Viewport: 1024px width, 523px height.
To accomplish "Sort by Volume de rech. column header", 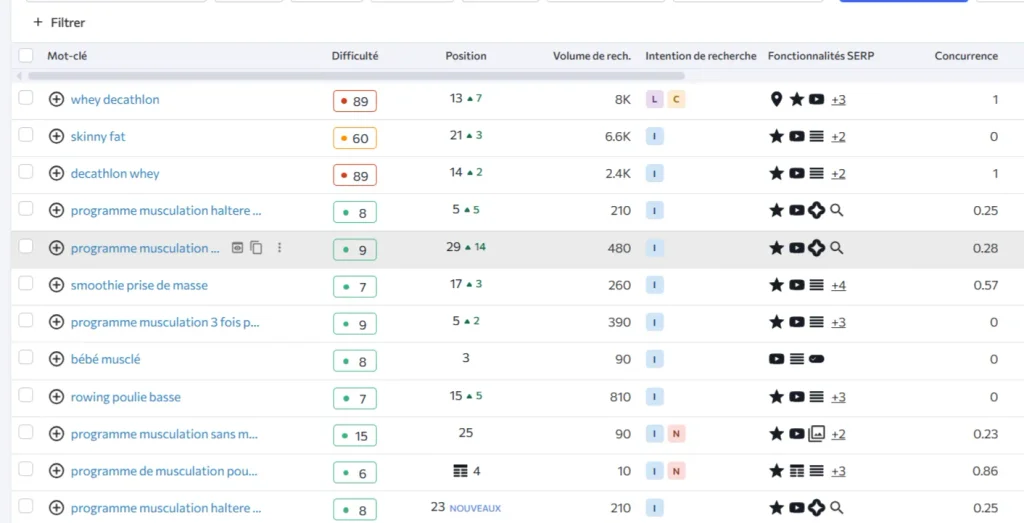I will click(x=592, y=56).
